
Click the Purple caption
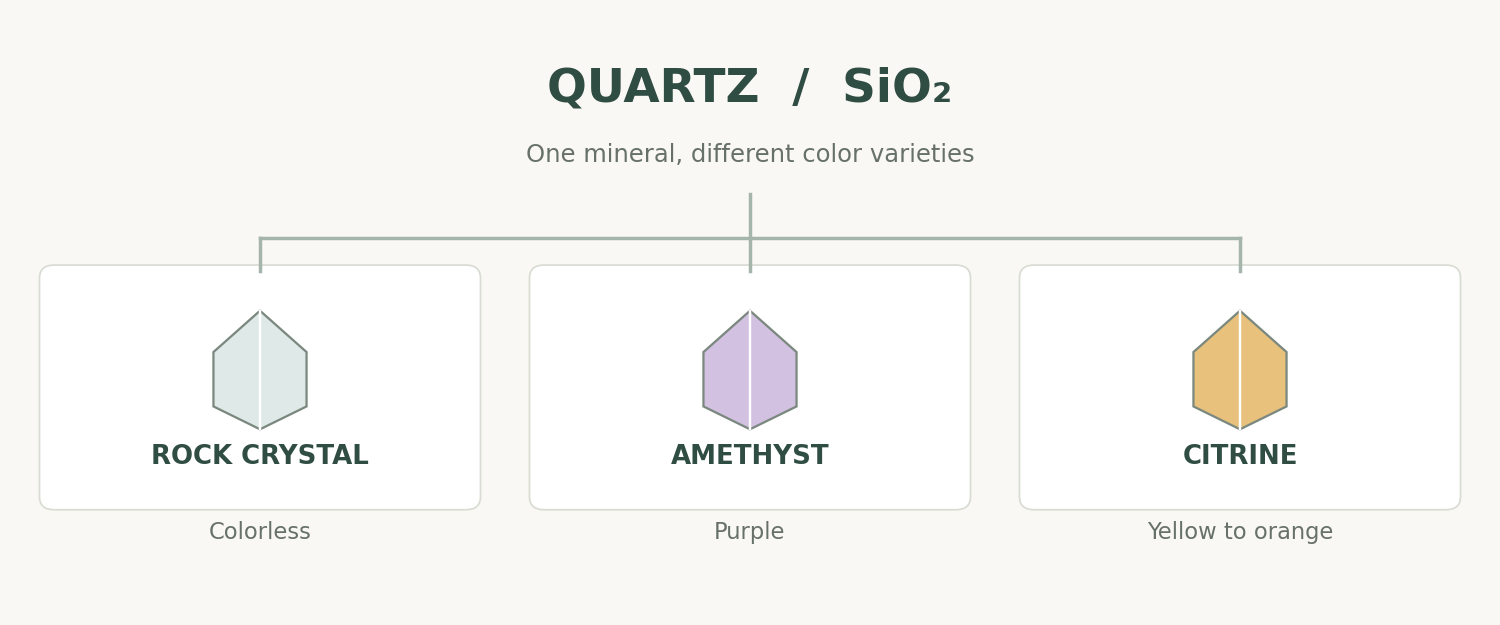click(749, 532)
